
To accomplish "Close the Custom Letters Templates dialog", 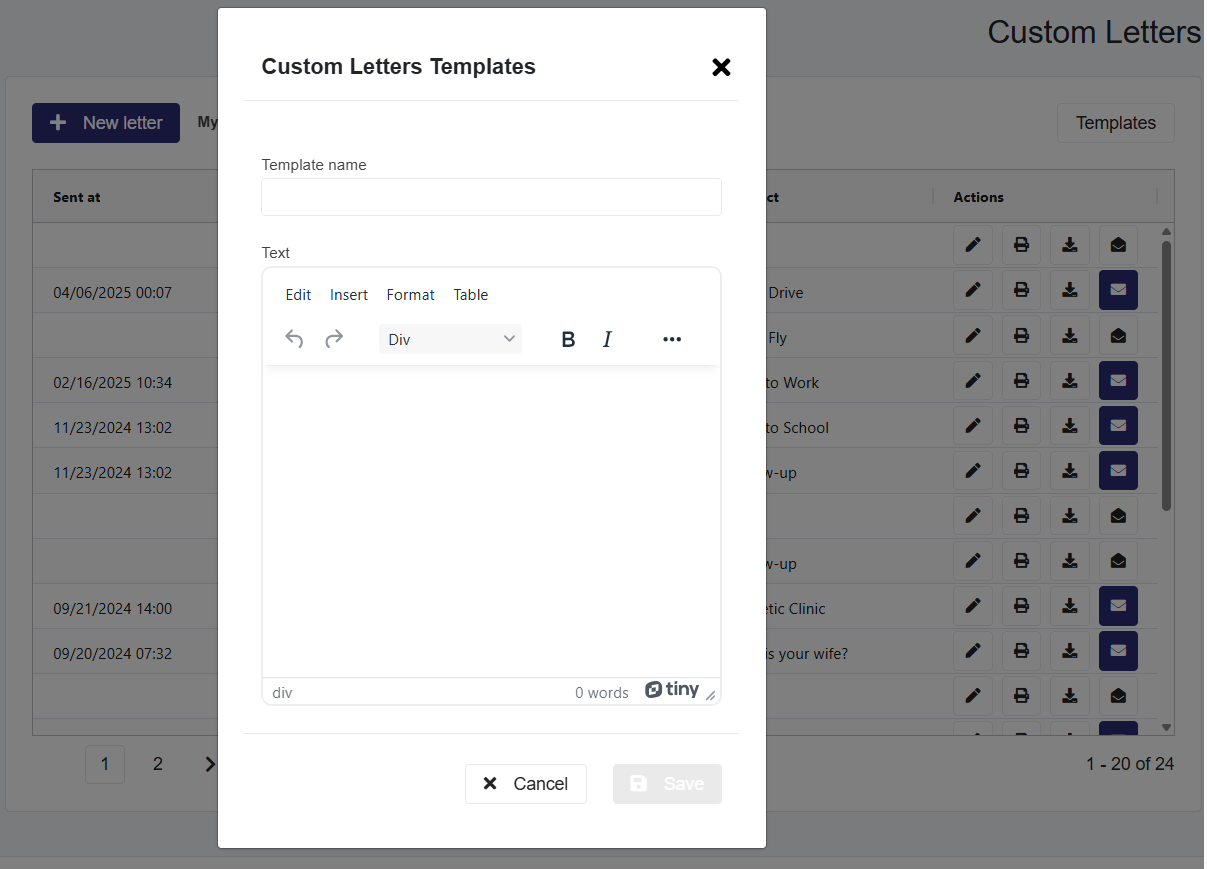I will click(x=721, y=67).
